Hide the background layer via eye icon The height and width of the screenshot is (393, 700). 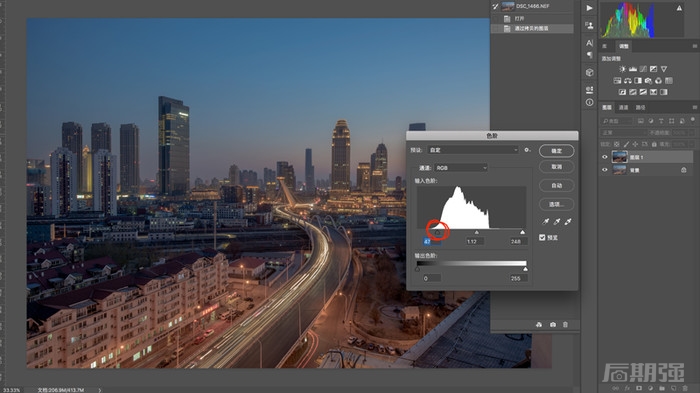pos(605,170)
